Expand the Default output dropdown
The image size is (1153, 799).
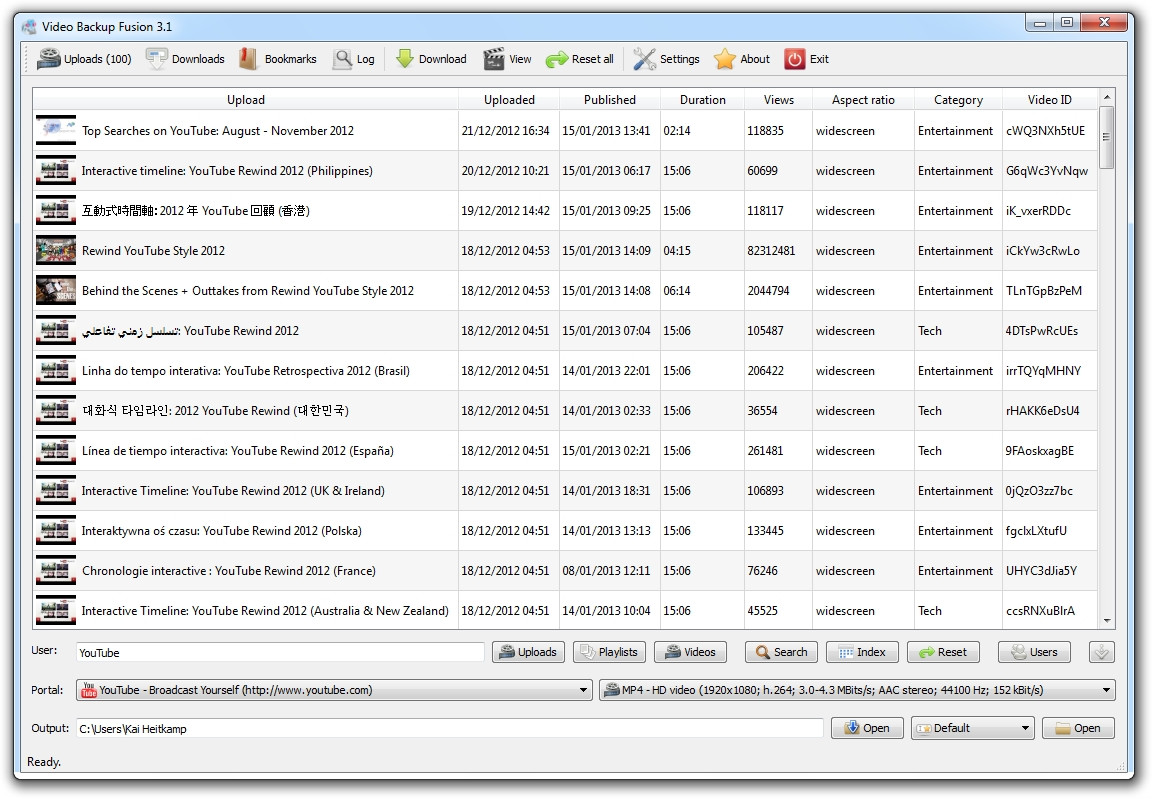[x=972, y=728]
